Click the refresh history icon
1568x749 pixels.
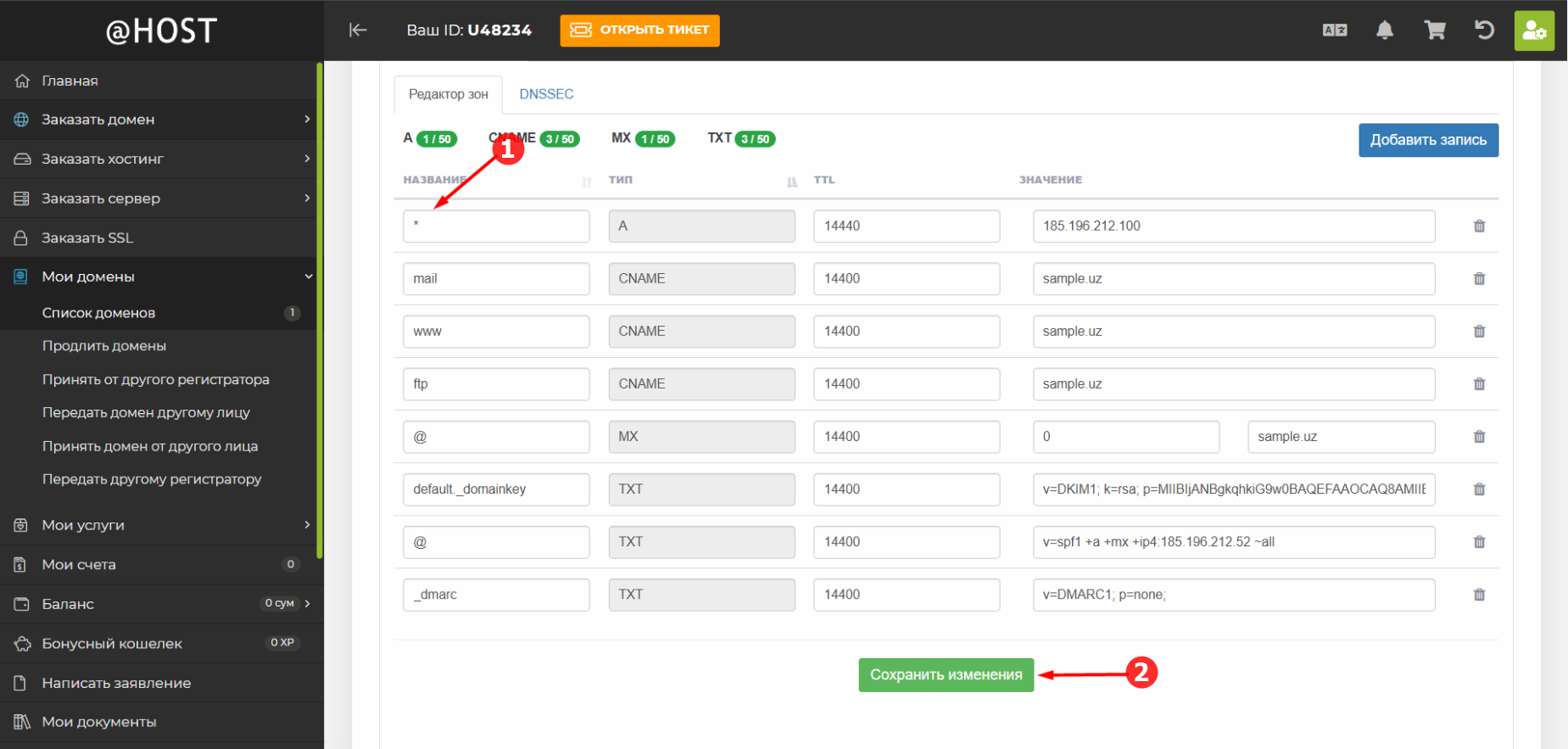pyautogui.click(x=1484, y=31)
